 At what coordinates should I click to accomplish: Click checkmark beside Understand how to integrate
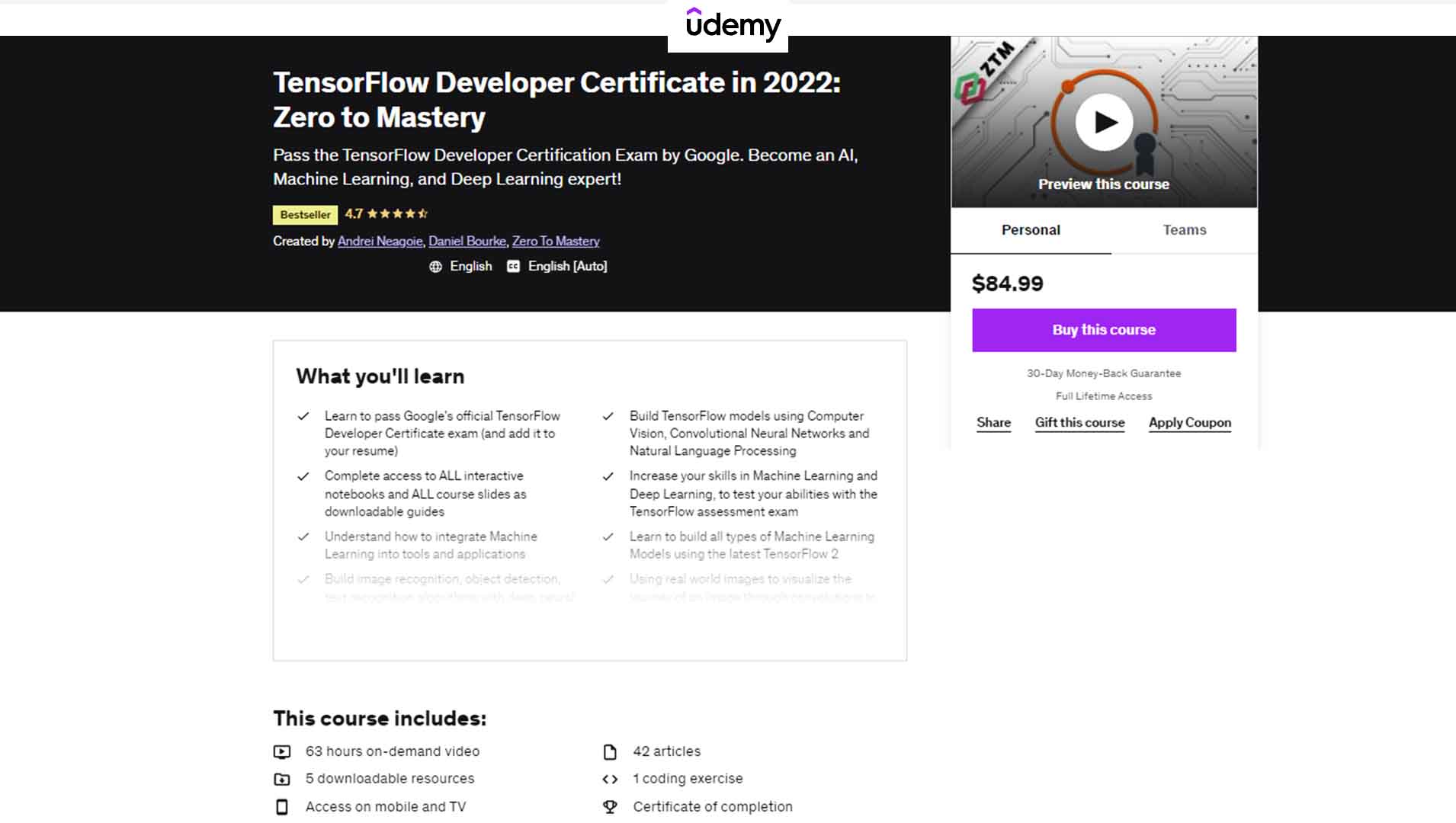[303, 536]
